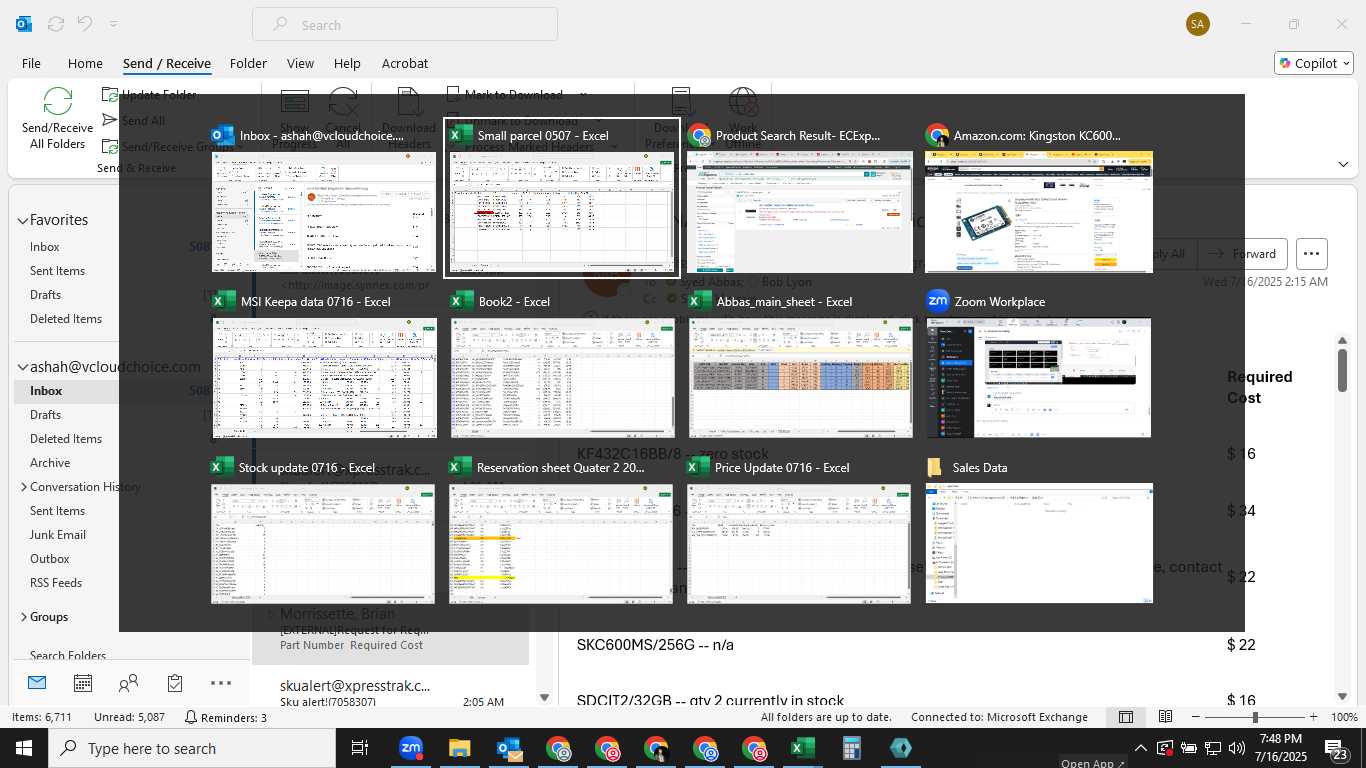Image resolution: width=1366 pixels, height=768 pixels.
Task: Click the Reminders bell in status bar
Action: (191, 717)
